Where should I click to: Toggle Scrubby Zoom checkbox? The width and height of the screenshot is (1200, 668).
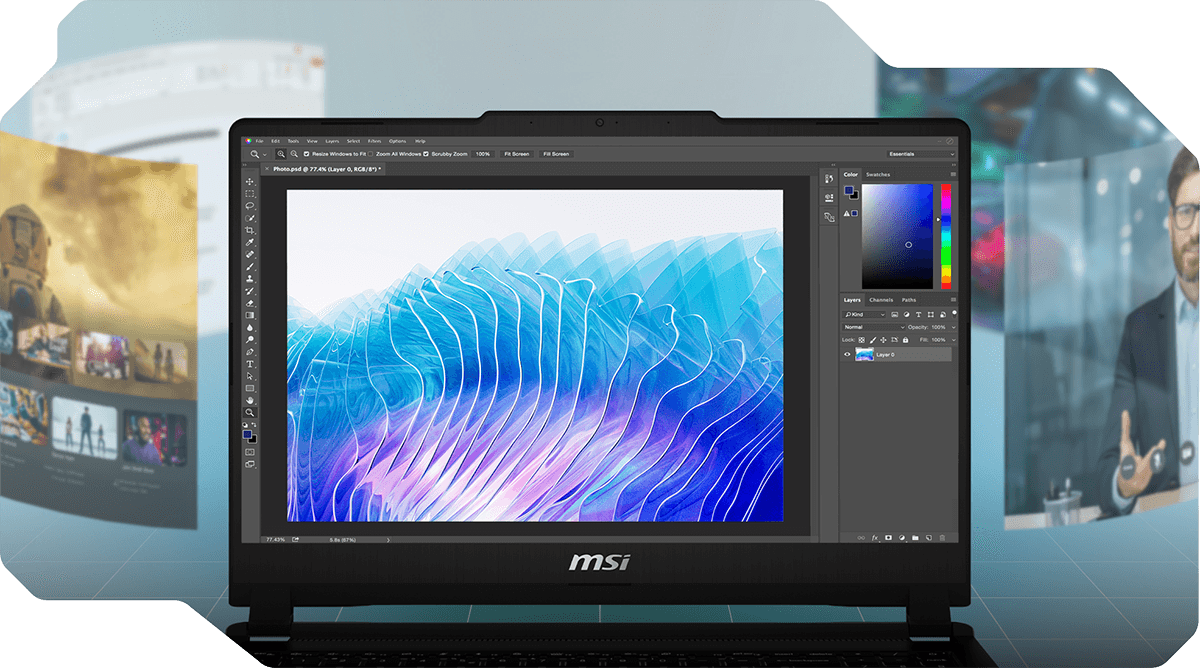coord(426,154)
